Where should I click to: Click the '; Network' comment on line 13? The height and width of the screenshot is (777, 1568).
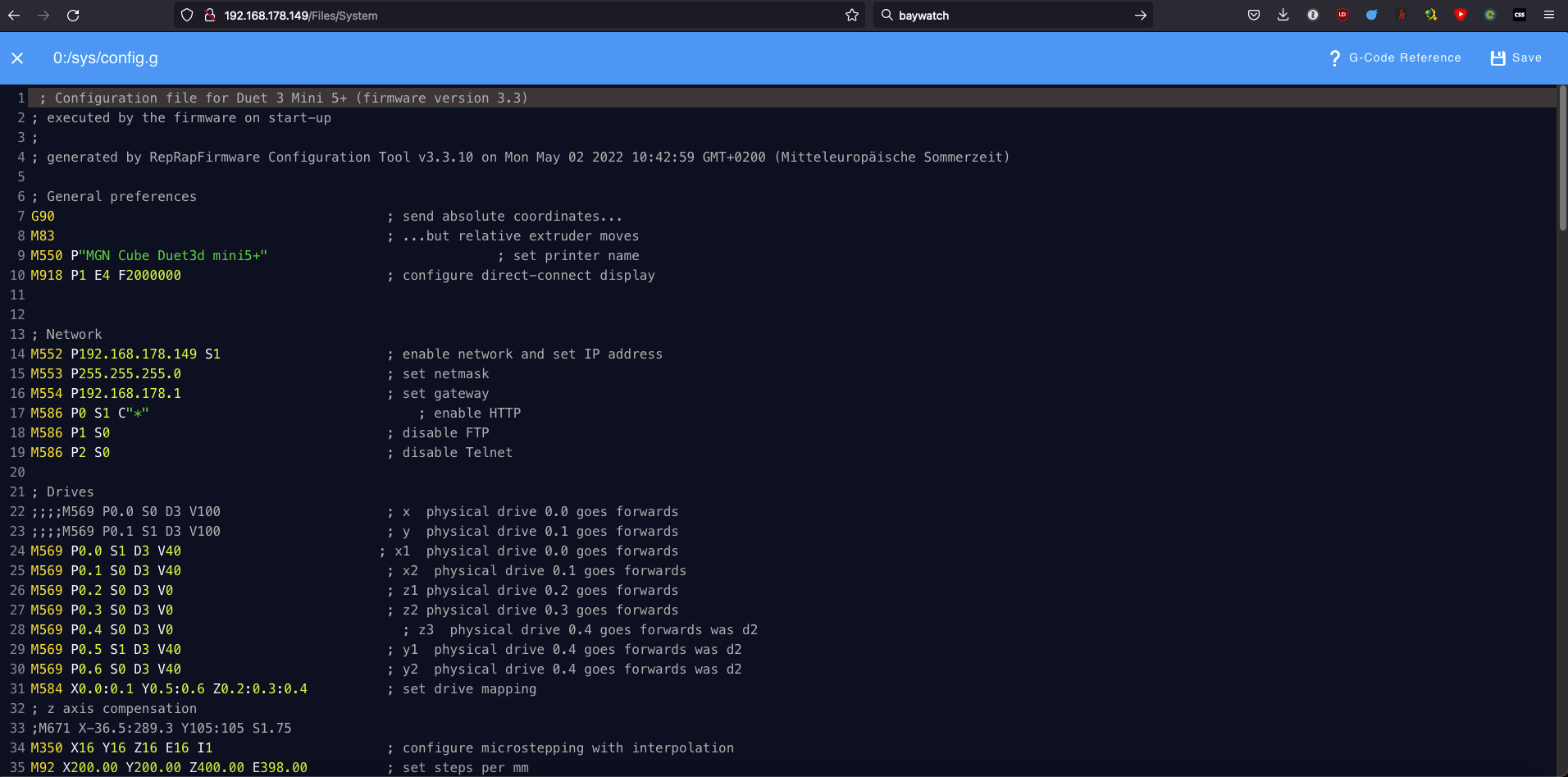pyautogui.click(x=66, y=335)
